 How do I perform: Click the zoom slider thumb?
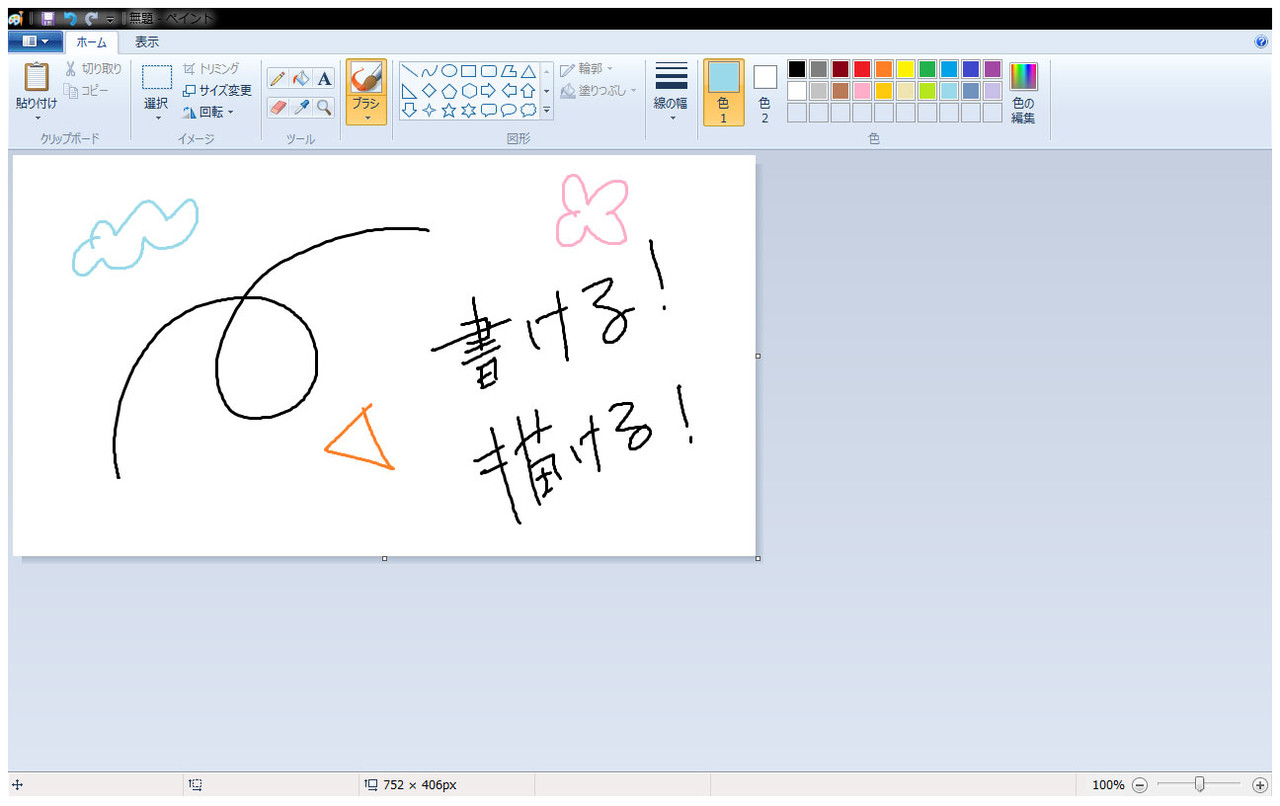point(1199,785)
